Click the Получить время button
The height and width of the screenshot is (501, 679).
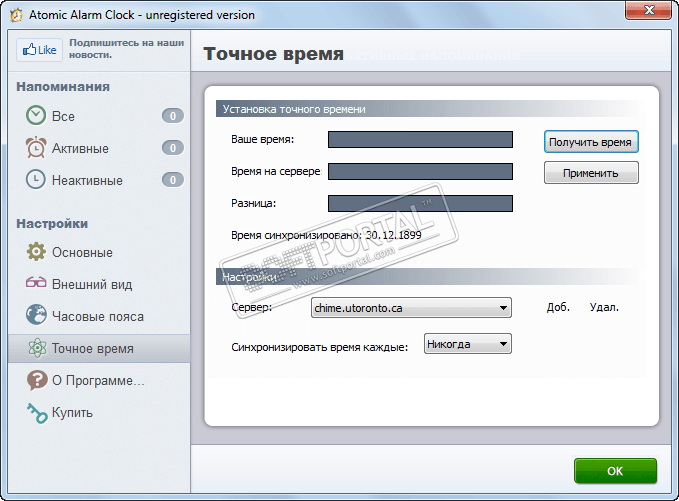tap(591, 142)
